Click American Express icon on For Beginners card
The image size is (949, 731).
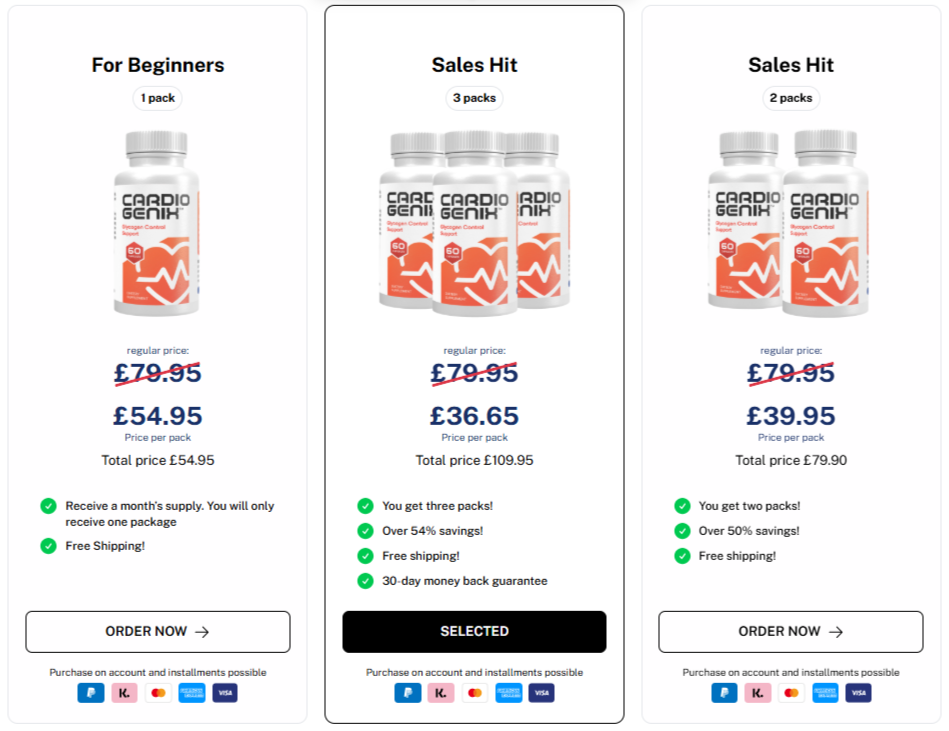[191, 692]
